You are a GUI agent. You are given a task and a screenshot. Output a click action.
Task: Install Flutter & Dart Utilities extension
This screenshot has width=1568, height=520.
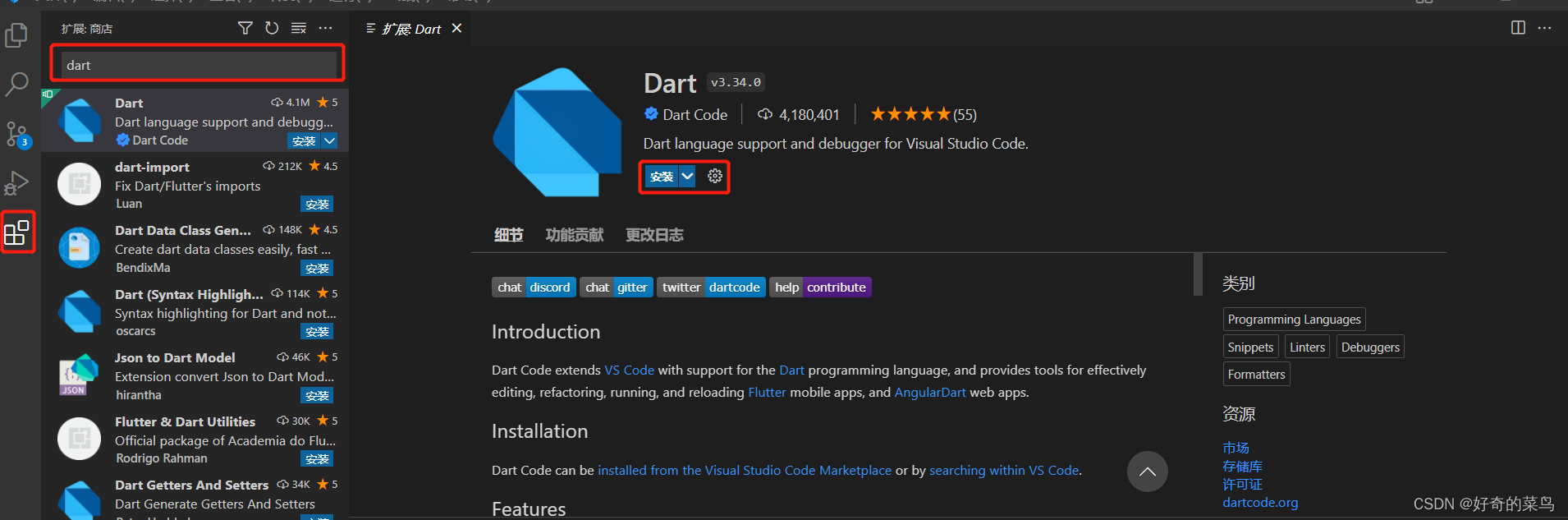pyautogui.click(x=317, y=459)
